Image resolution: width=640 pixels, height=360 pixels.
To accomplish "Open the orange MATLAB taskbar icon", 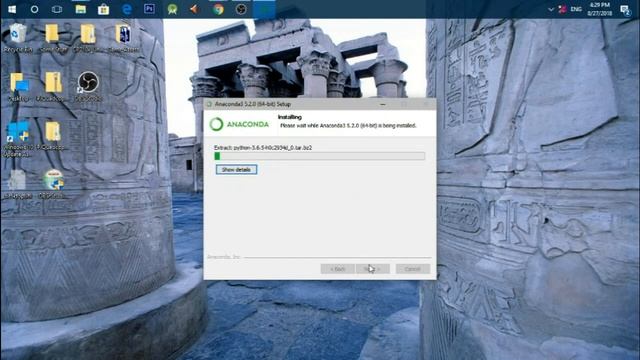I will [195, 9].
